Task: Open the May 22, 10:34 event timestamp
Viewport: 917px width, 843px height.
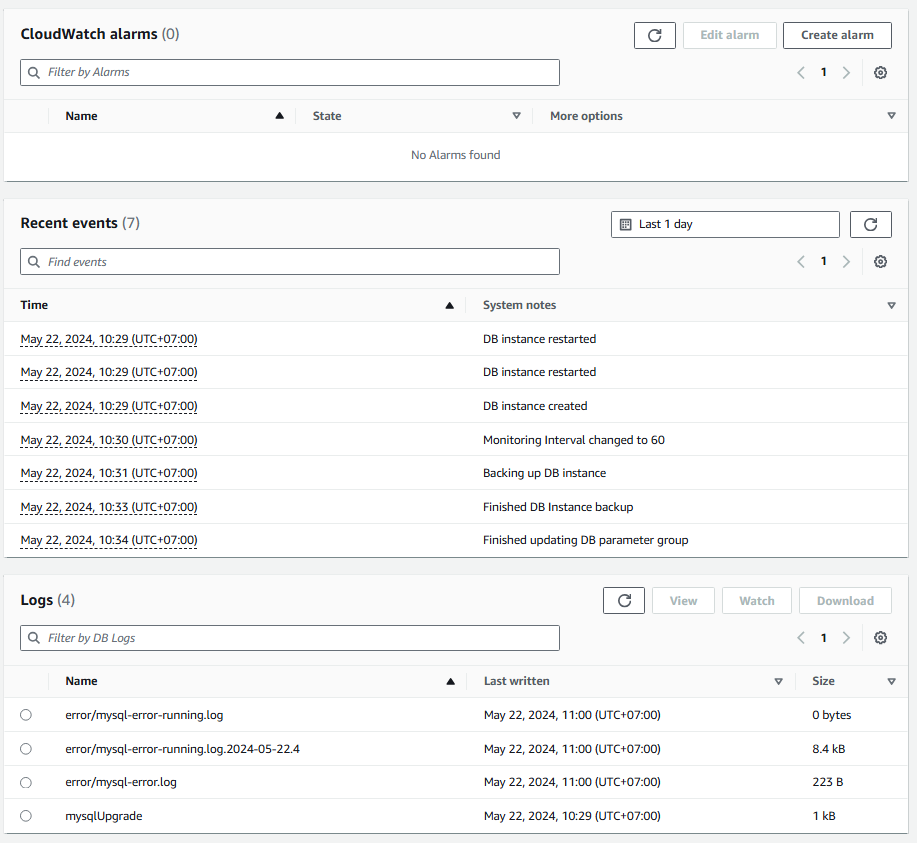Action: [x=109, y=540]
